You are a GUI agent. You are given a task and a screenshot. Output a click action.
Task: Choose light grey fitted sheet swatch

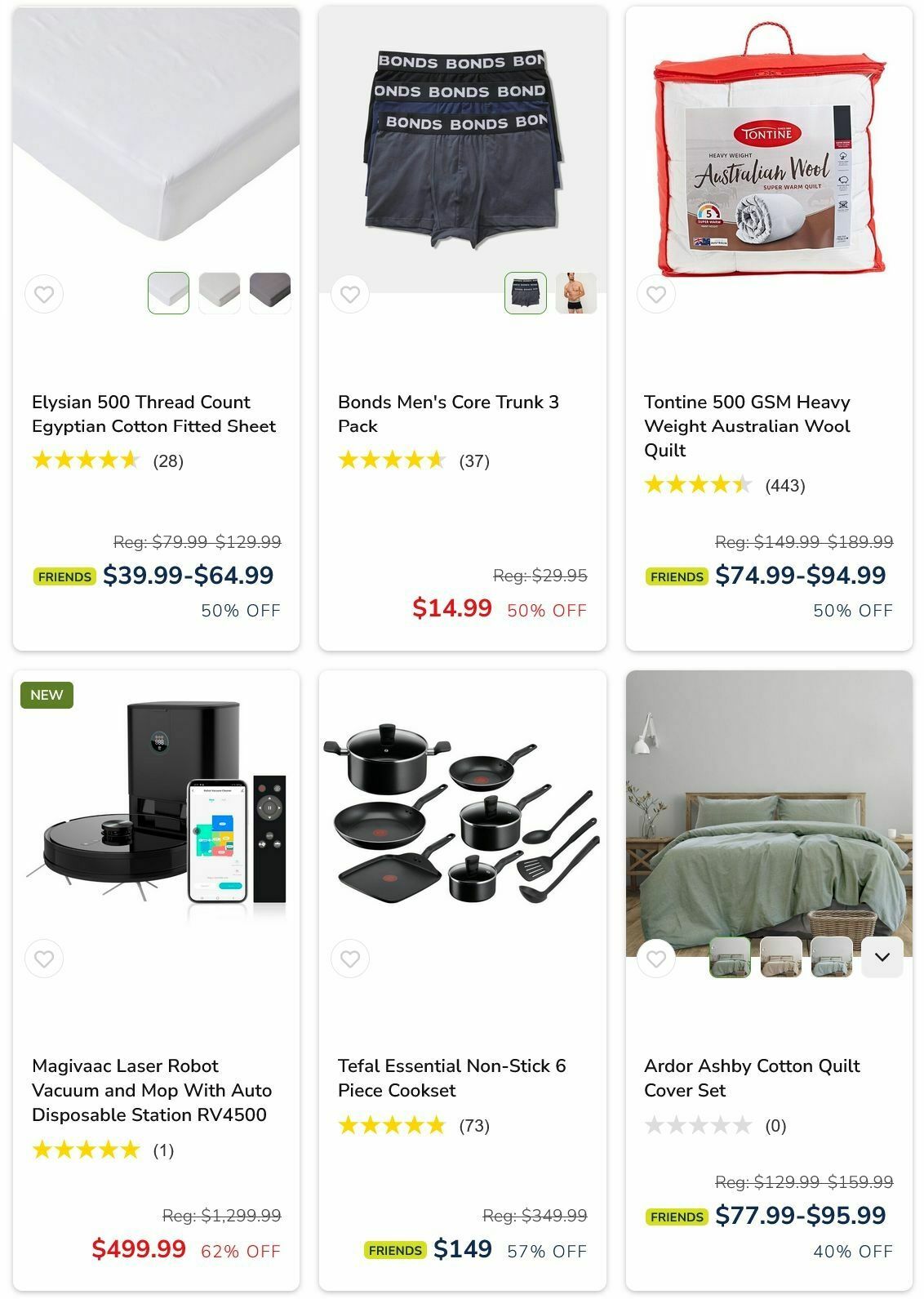220,293
